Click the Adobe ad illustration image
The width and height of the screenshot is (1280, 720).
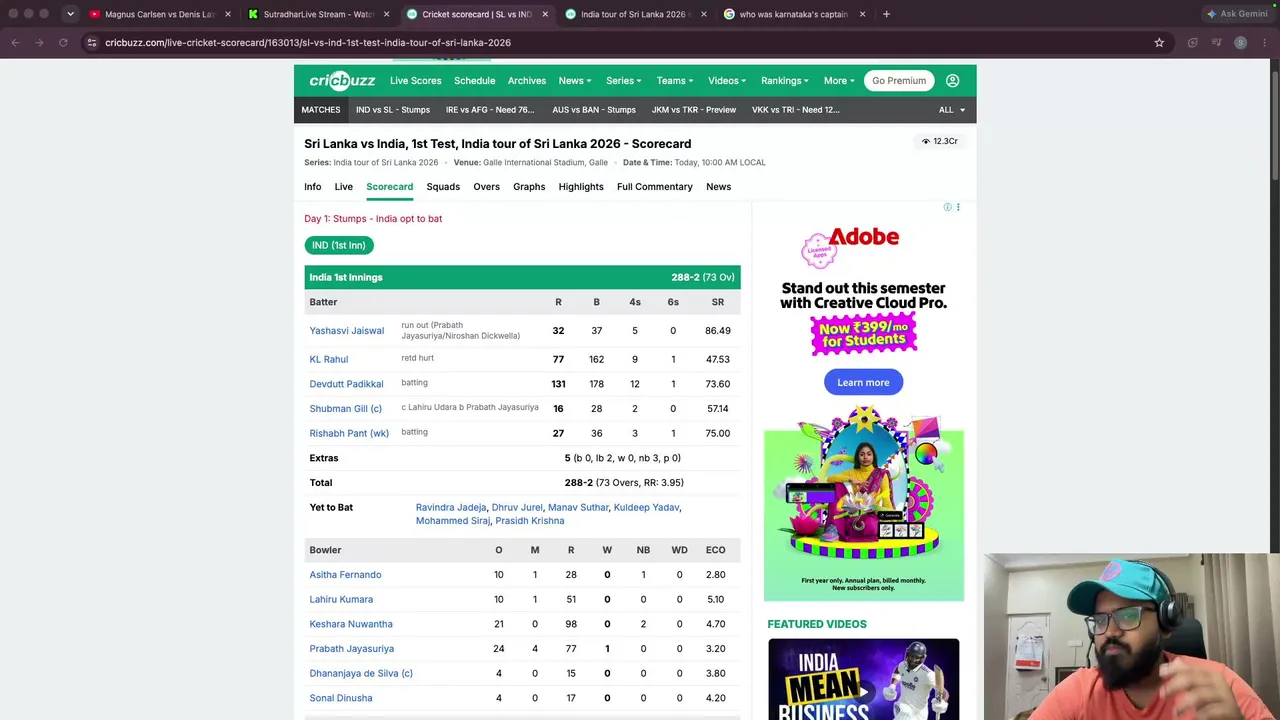pos(864,486)
